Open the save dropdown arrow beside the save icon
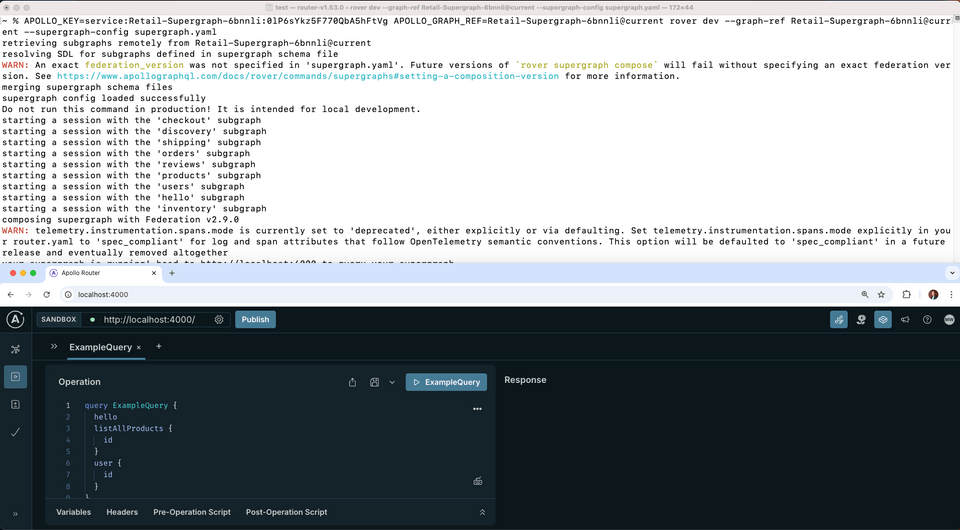960x530 pixels. 392,383
